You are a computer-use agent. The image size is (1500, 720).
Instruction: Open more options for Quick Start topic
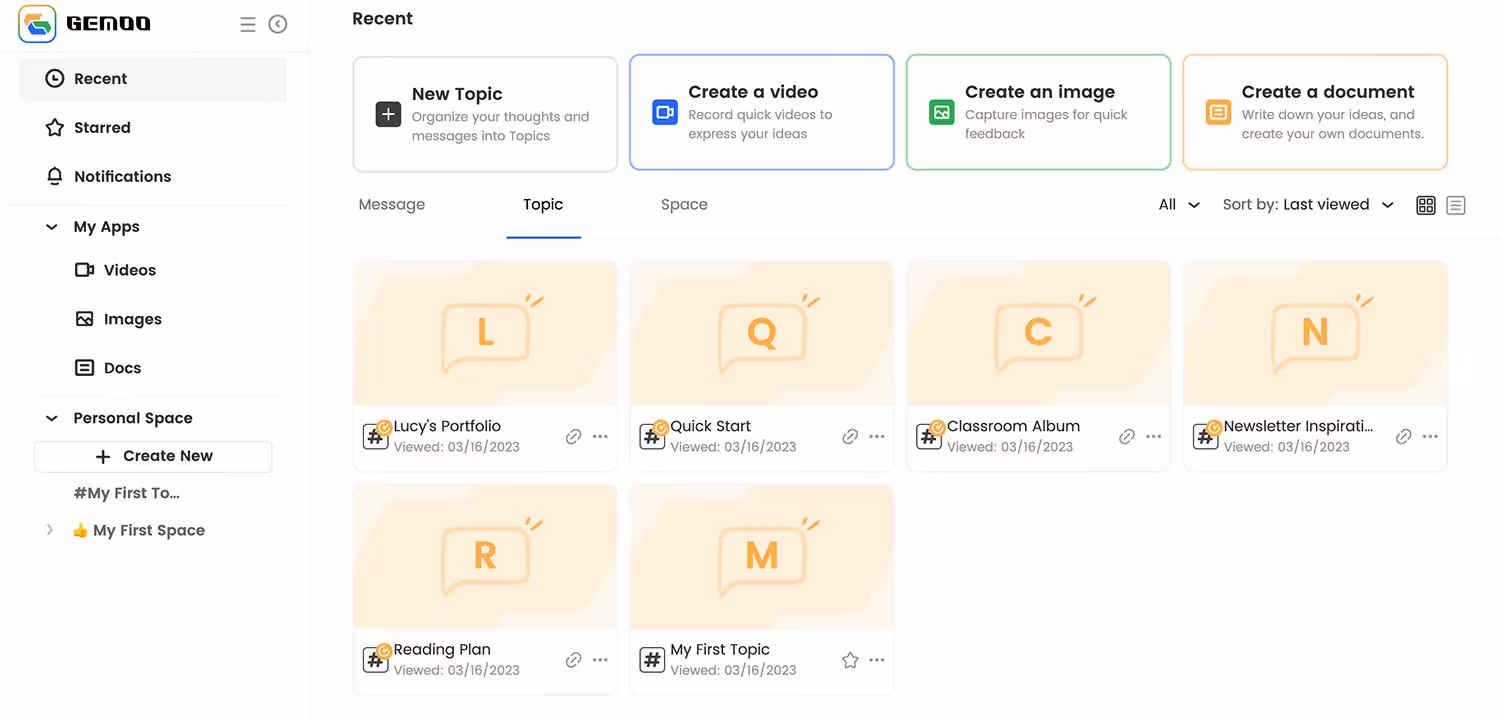click(x=877, y=436)
